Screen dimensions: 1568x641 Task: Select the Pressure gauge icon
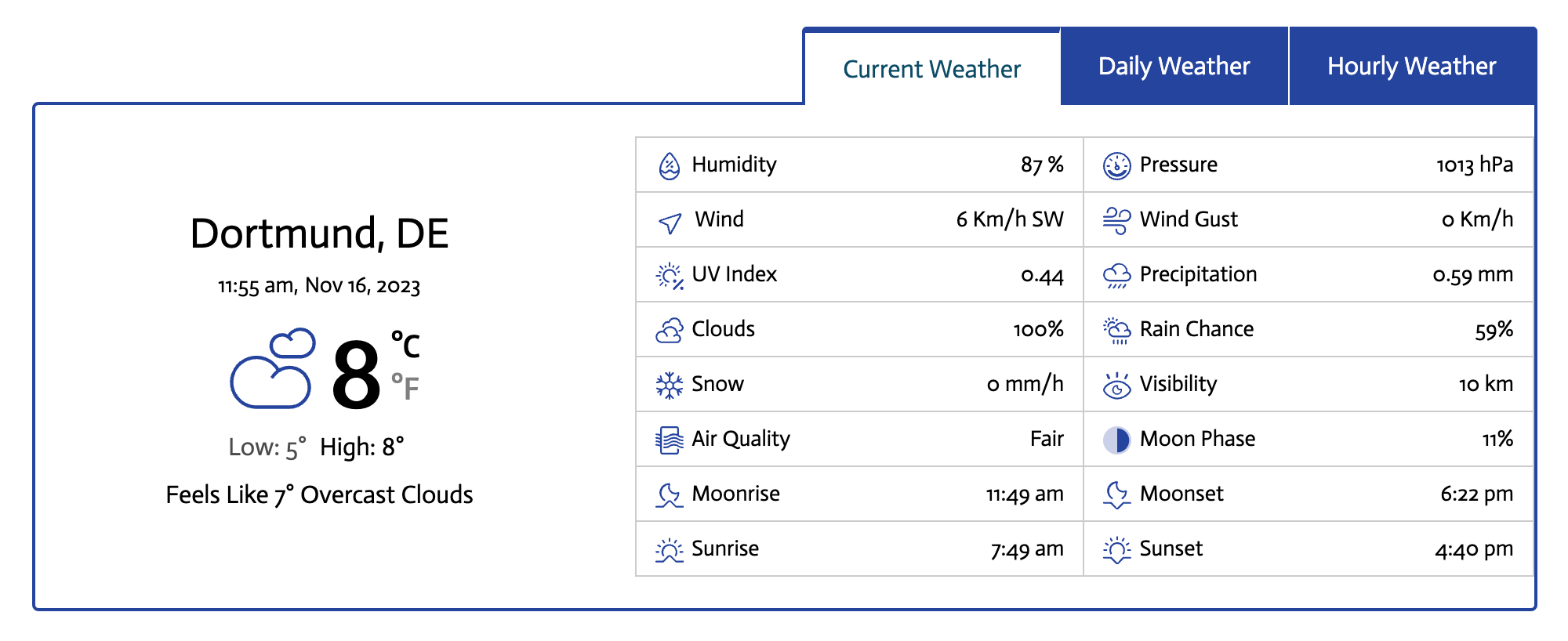[x=1116, y=165]
